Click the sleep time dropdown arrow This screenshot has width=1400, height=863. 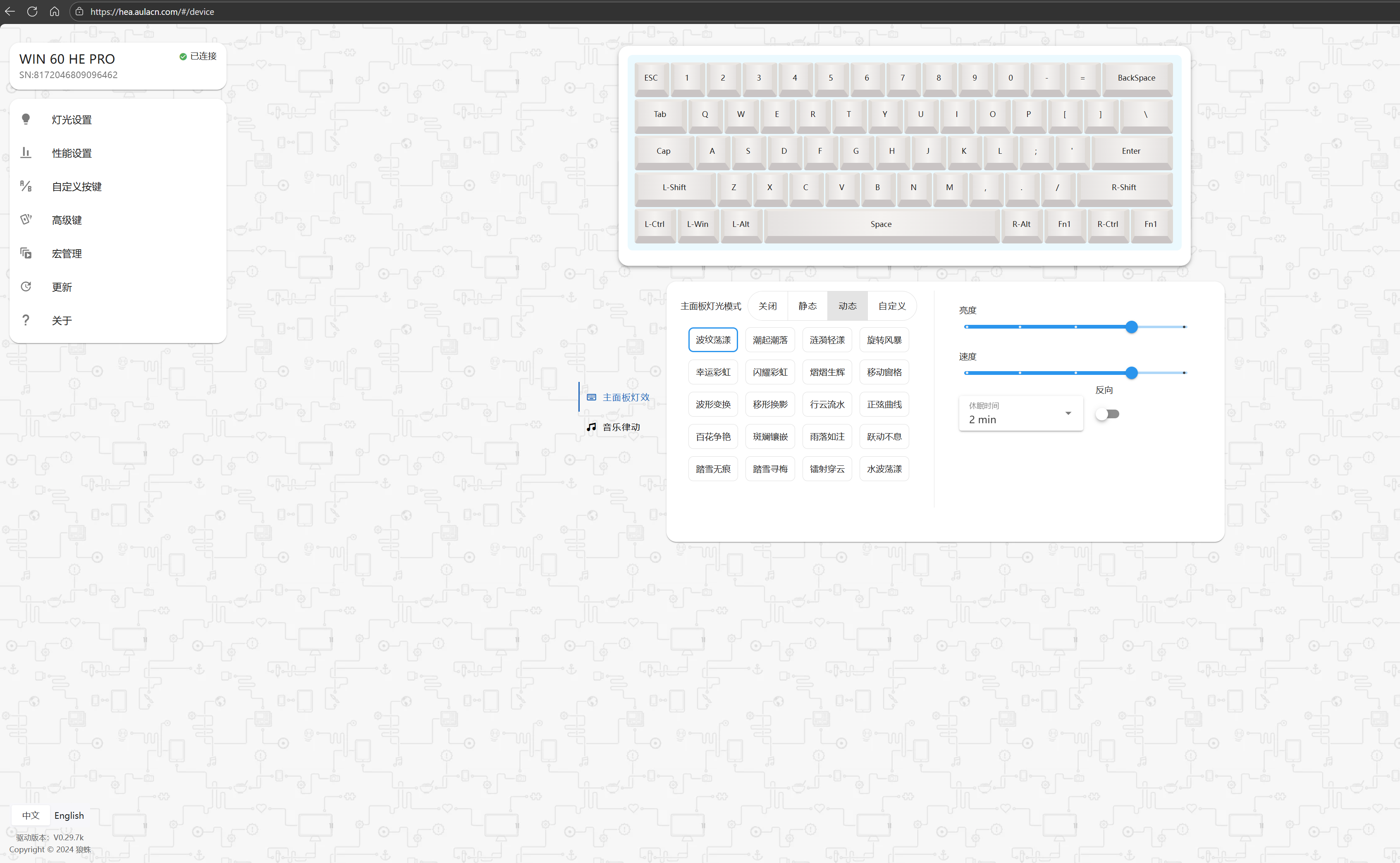[x=1068, y=413]
